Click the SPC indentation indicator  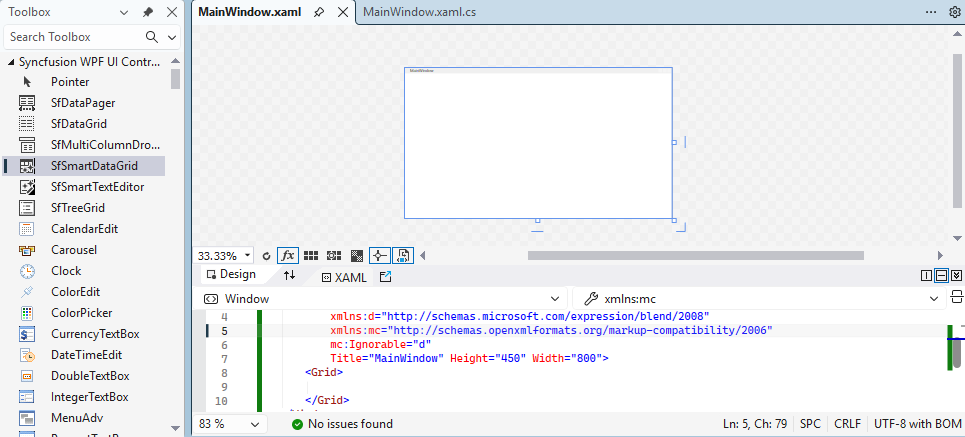810,424
